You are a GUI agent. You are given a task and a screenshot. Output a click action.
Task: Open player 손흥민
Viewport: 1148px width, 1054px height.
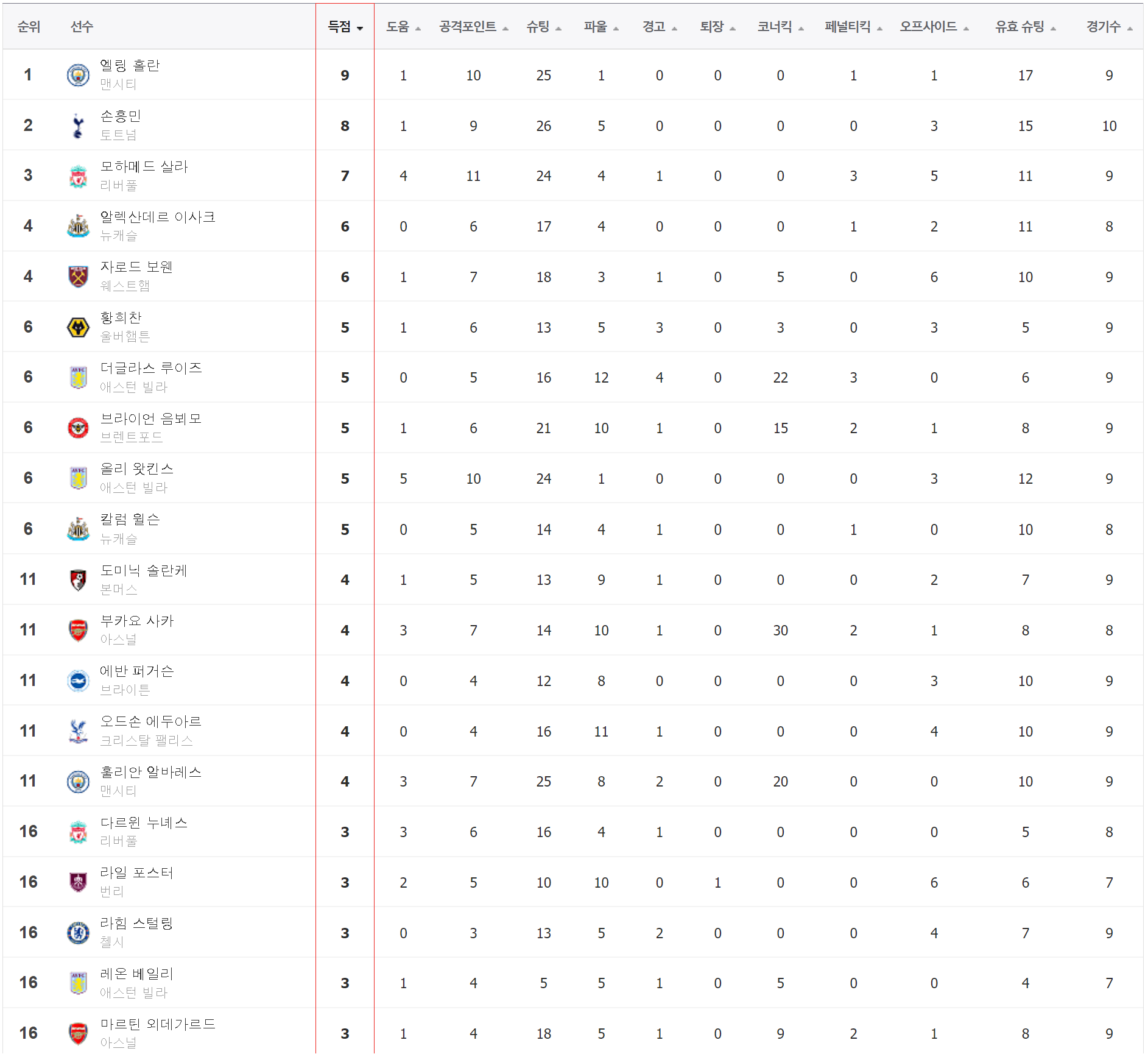point(121,116)
